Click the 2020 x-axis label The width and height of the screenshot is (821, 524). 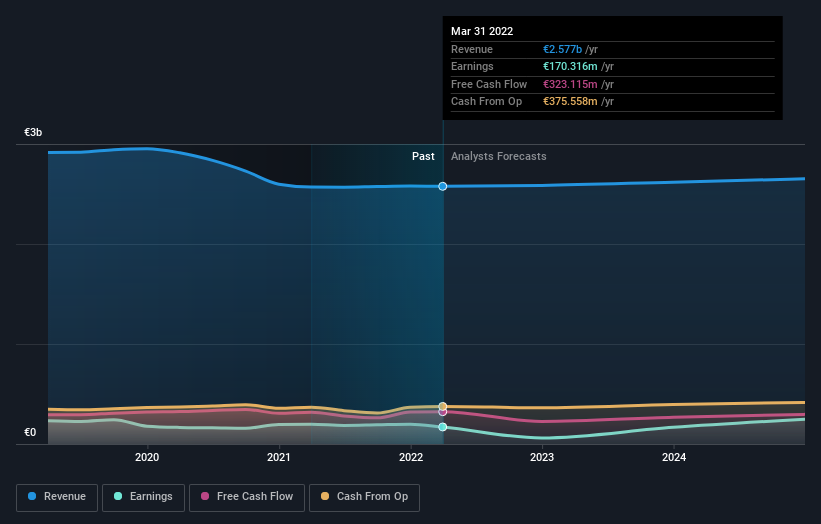[147, 457]
